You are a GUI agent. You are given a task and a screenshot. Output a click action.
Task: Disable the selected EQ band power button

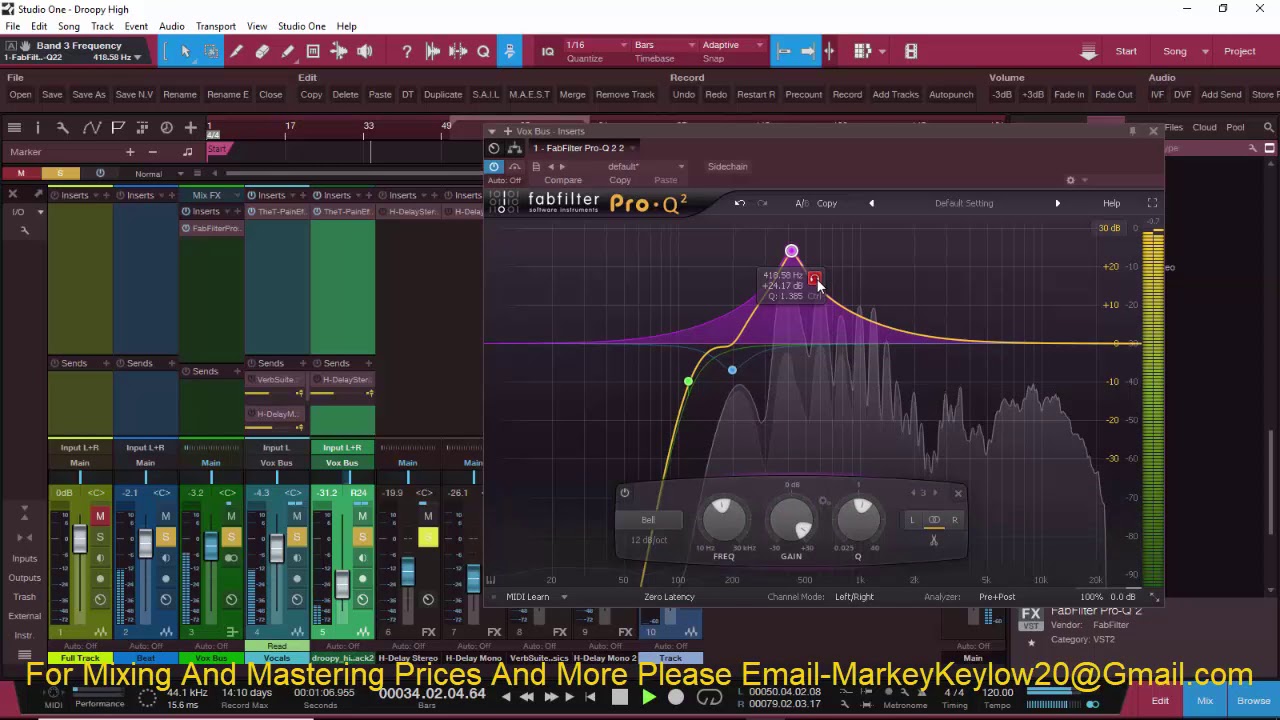(624, 492)
